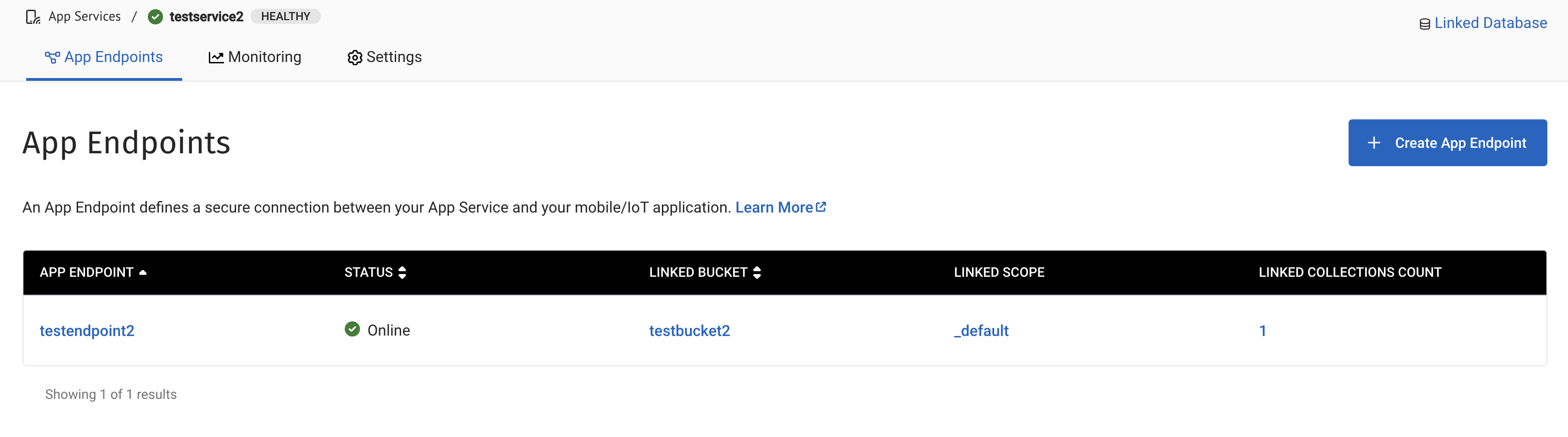The image size is (1568, 437).
Task: Click the linked collections count value 1
Action: [1263, 331]
